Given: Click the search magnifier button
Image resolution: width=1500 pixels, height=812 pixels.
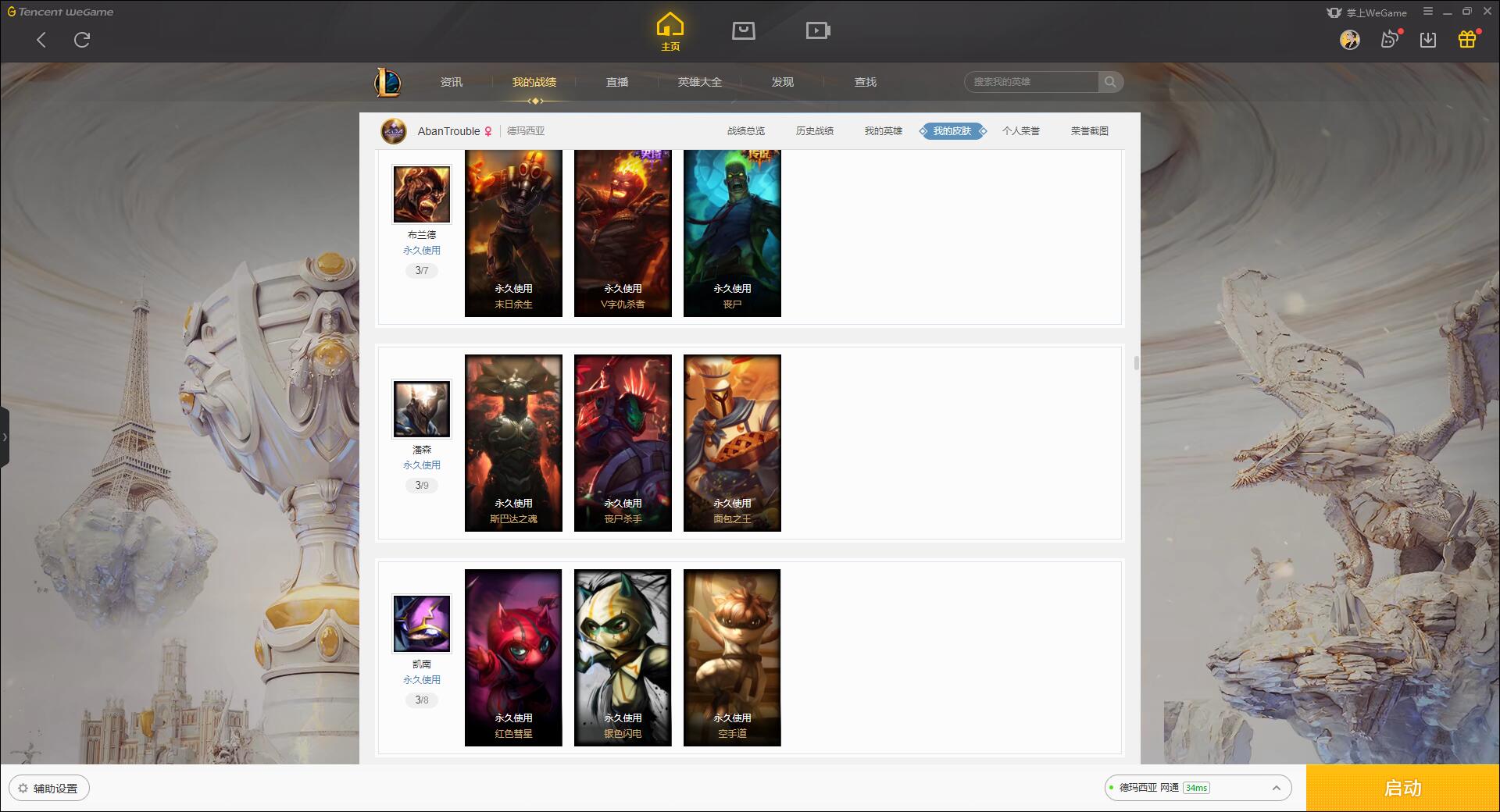Looking at the screenshot, I should click(1110, 82).
